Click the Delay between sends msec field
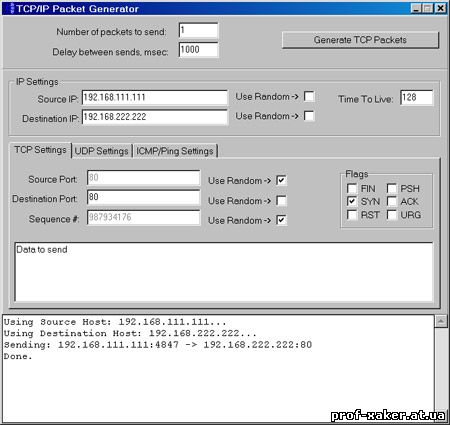Screen dimensions: 450x425 coord(198,50)
